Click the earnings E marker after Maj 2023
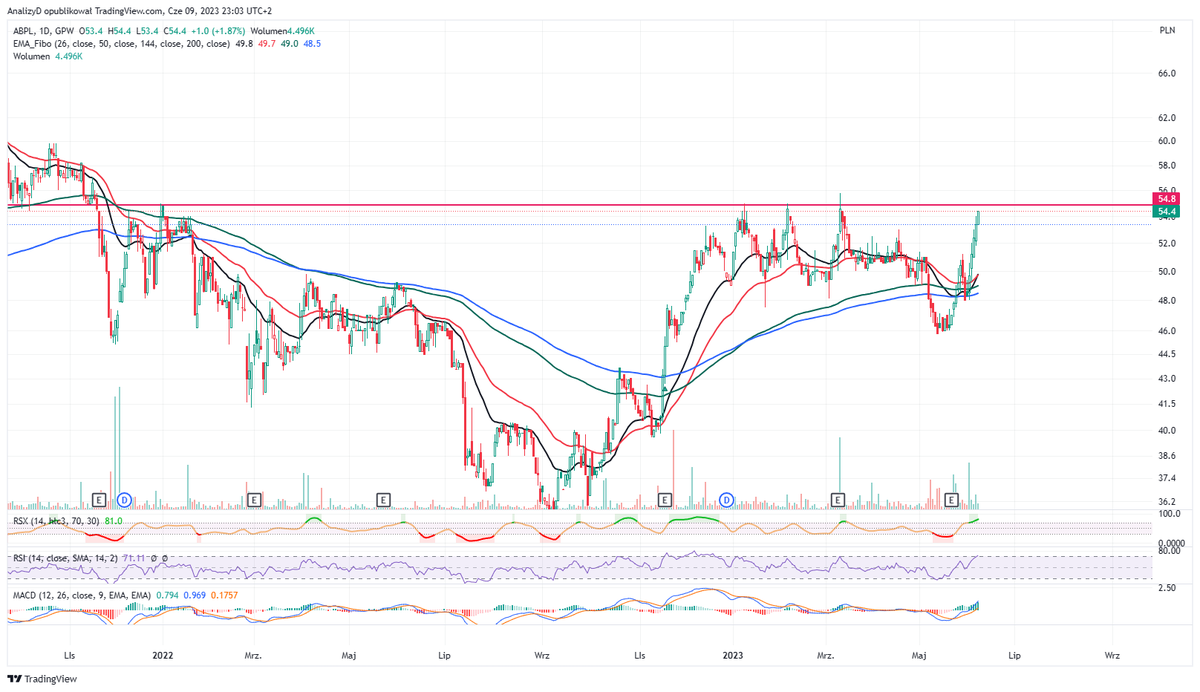Viewport: 1200px width, 692px height. (x=952, y=498)
